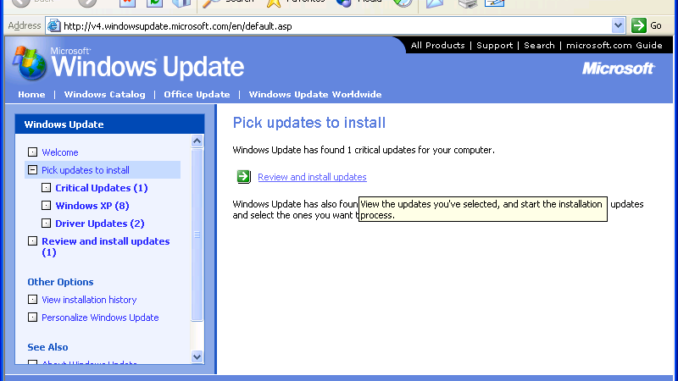
Task: Open the address bar dropdown arrow
Action: [x=618, y=26]
